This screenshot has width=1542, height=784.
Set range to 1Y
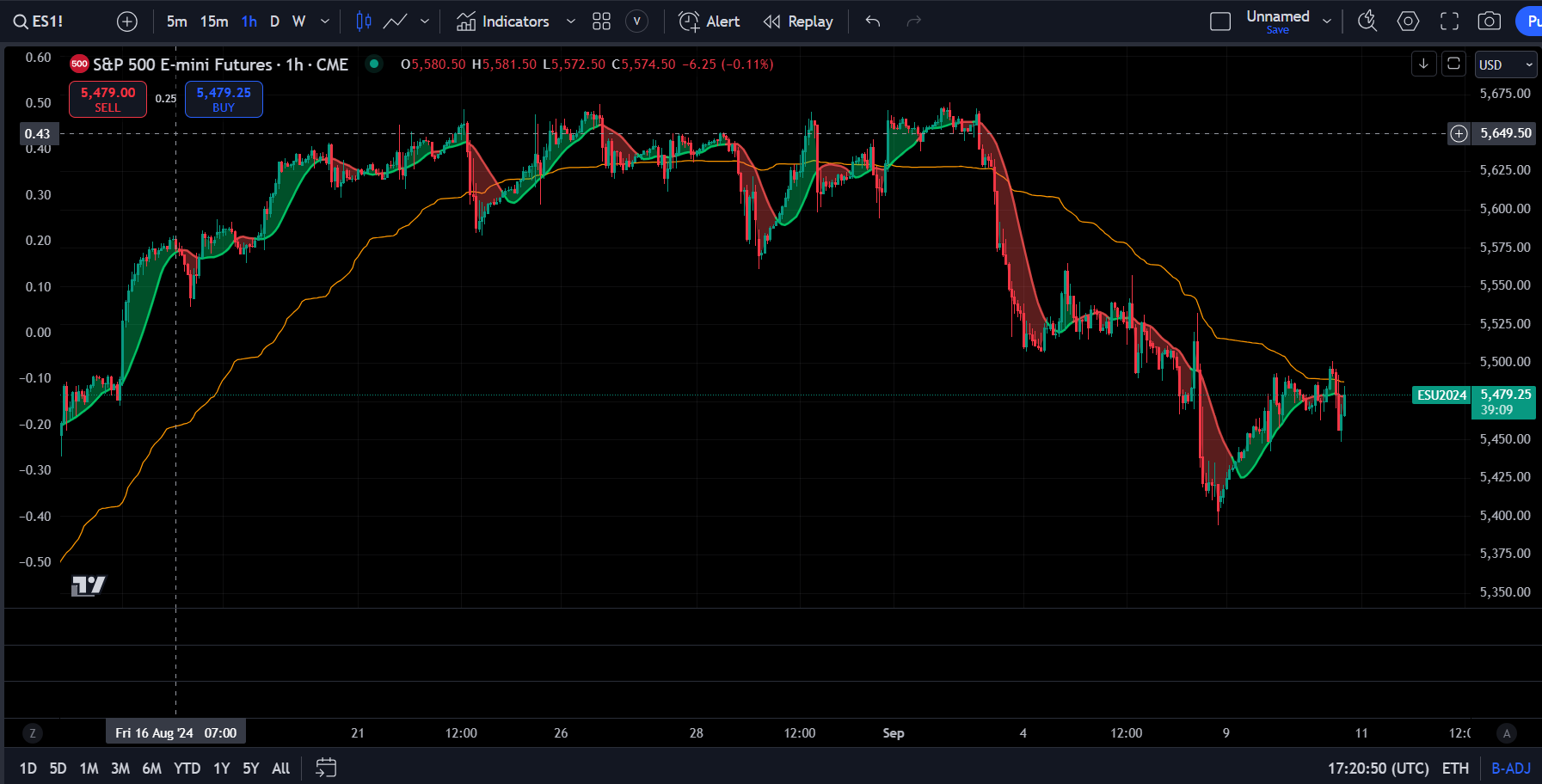pyautogui.click(x=222, y=769)
